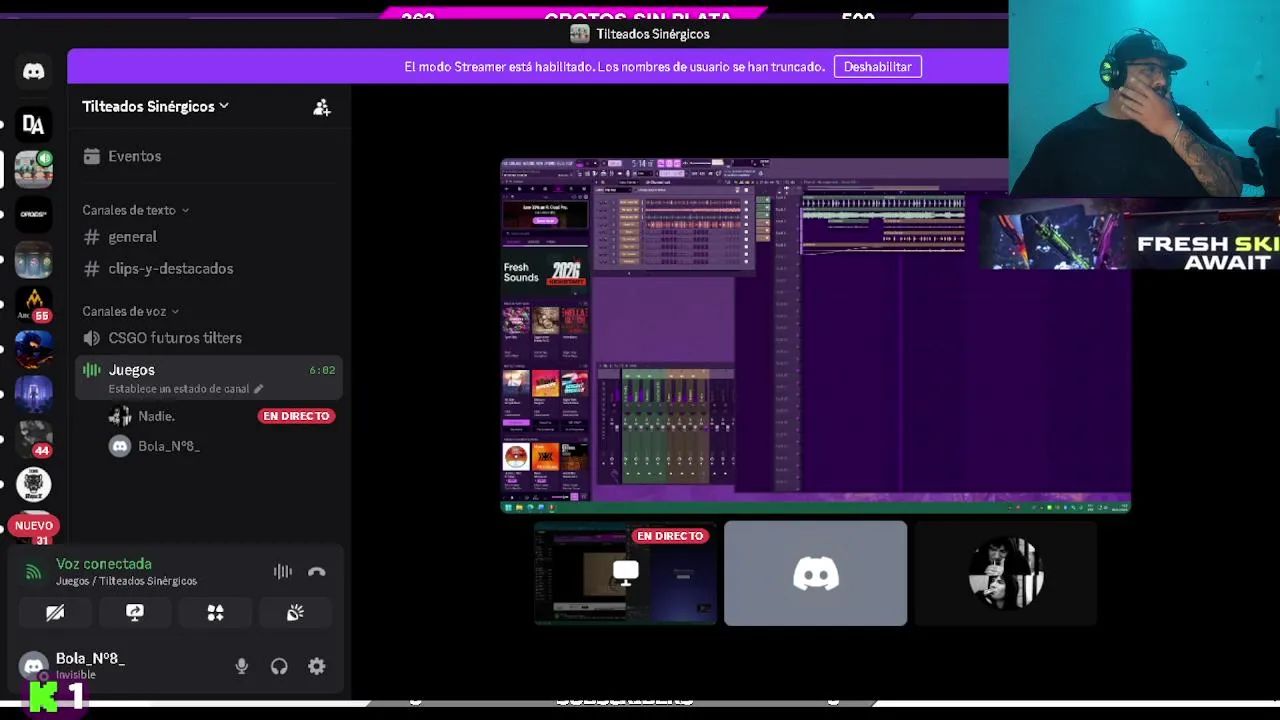Screen dimensions: 1280x720
Task: Open user settings gear
Action: point(317,666)
